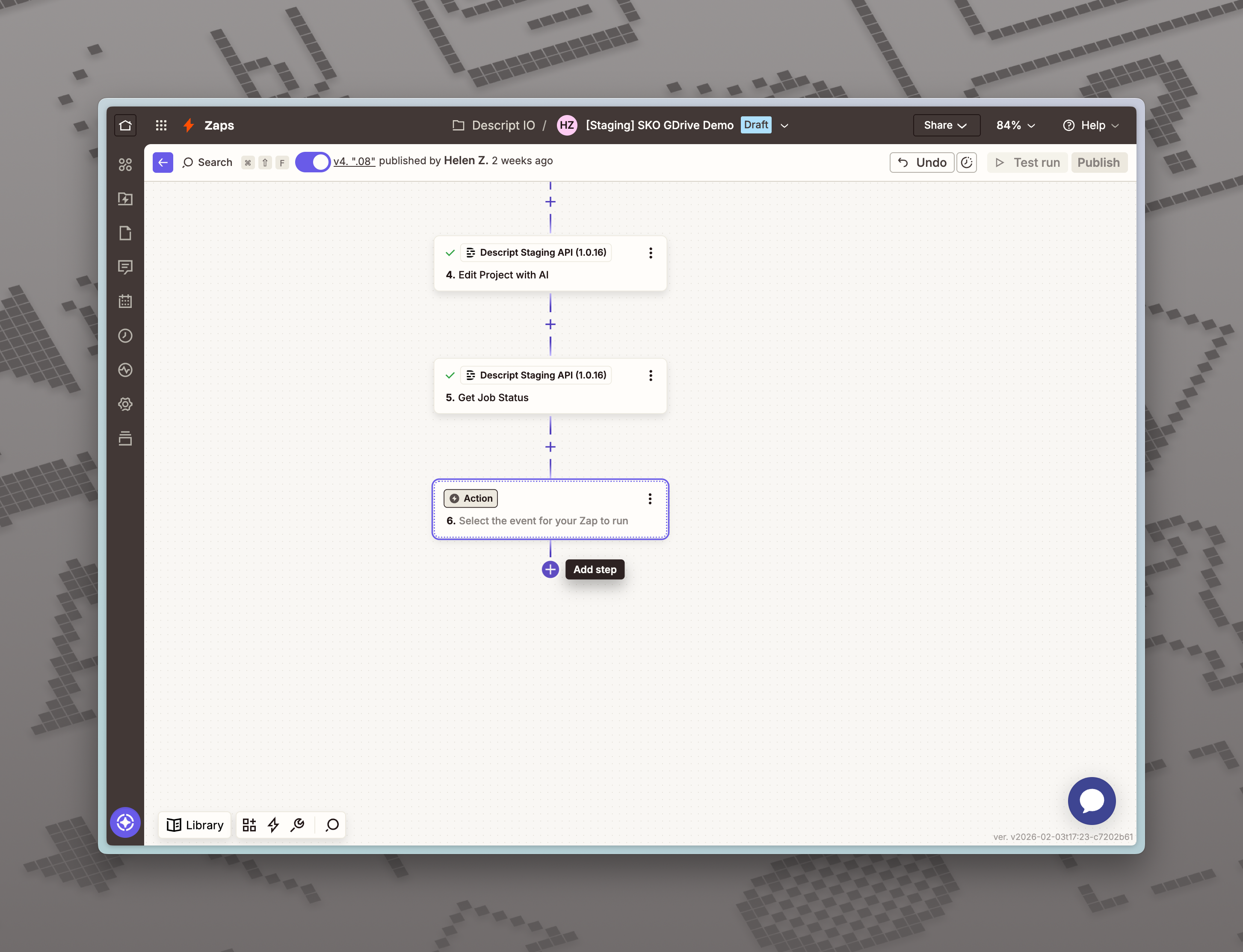The height and width of the screenshot is (952, 1243).
Task: Open three-dot menu on step 4
Action: (x=651, y=253)
